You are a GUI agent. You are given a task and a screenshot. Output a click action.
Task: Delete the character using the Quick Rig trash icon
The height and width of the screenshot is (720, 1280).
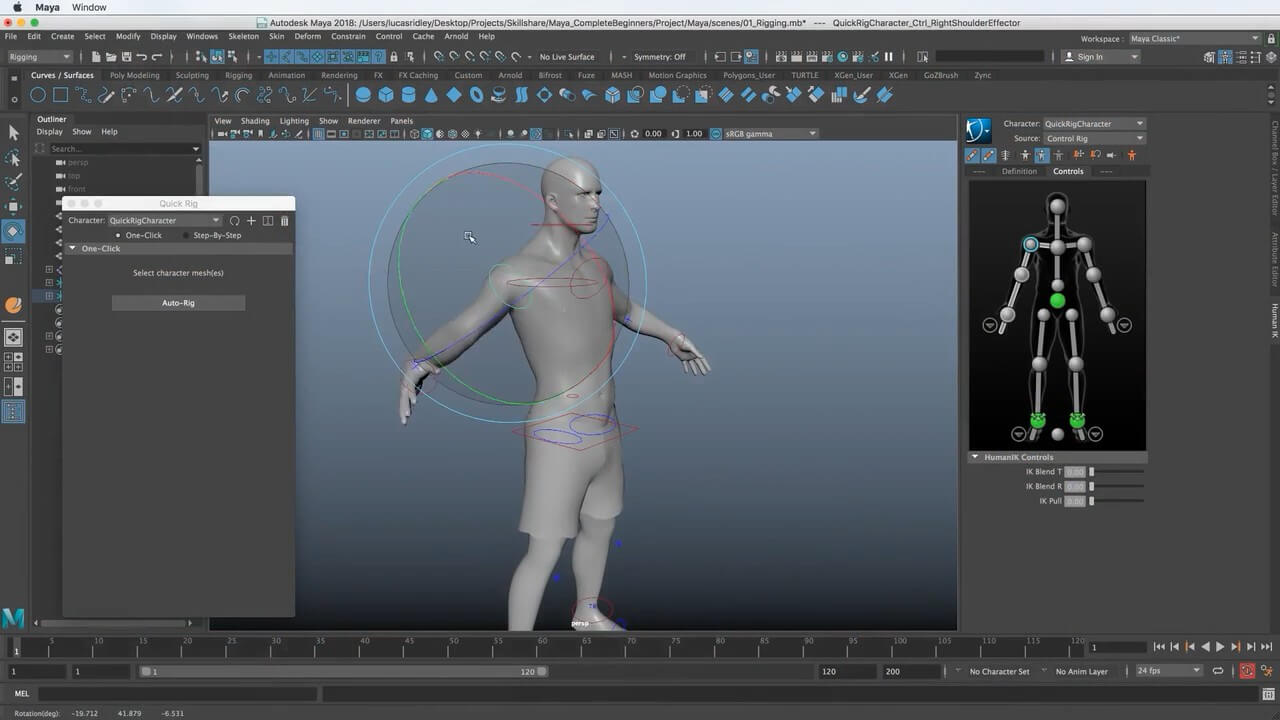tap(285, 221)
